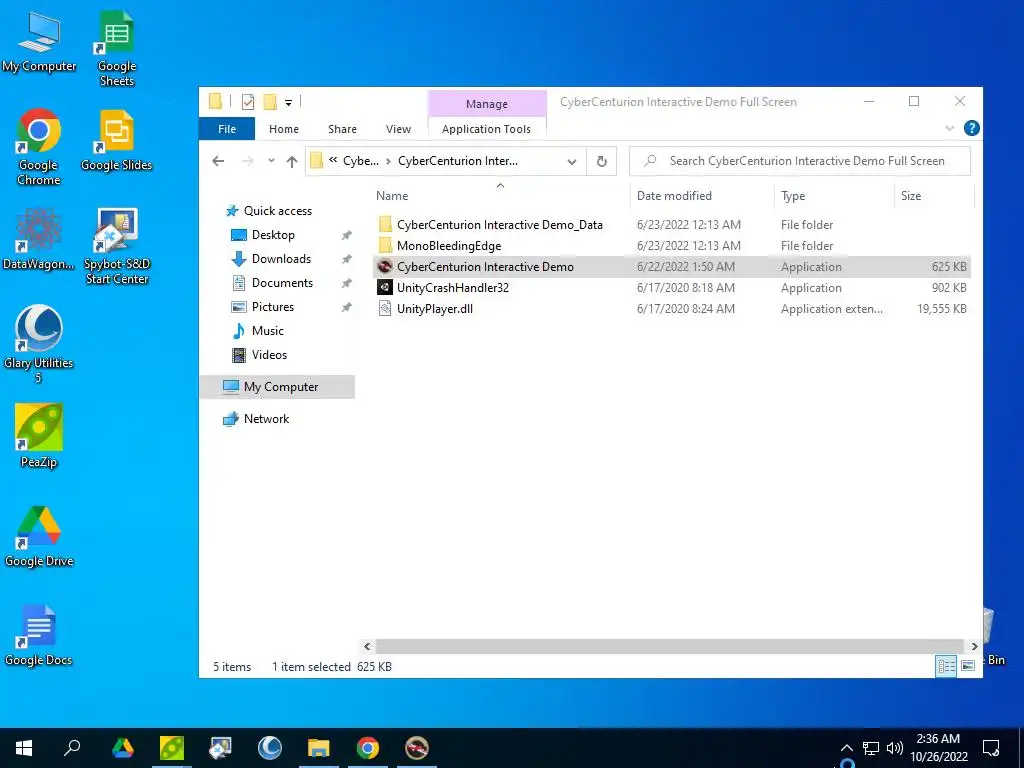Image resolution: width=1024 pixels, height=768 pixels.
Task: Open the Windows Start menu
Action: (24, 748)
